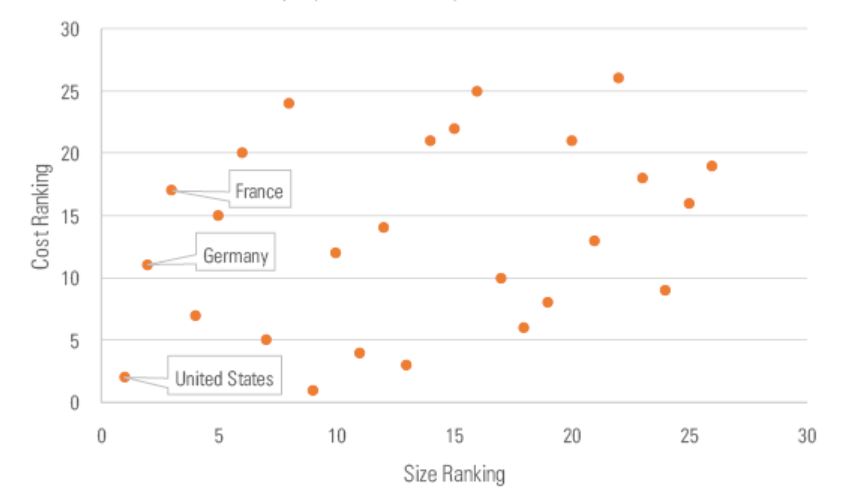
Task: Select the France data point
Action: tap(172, 190)
